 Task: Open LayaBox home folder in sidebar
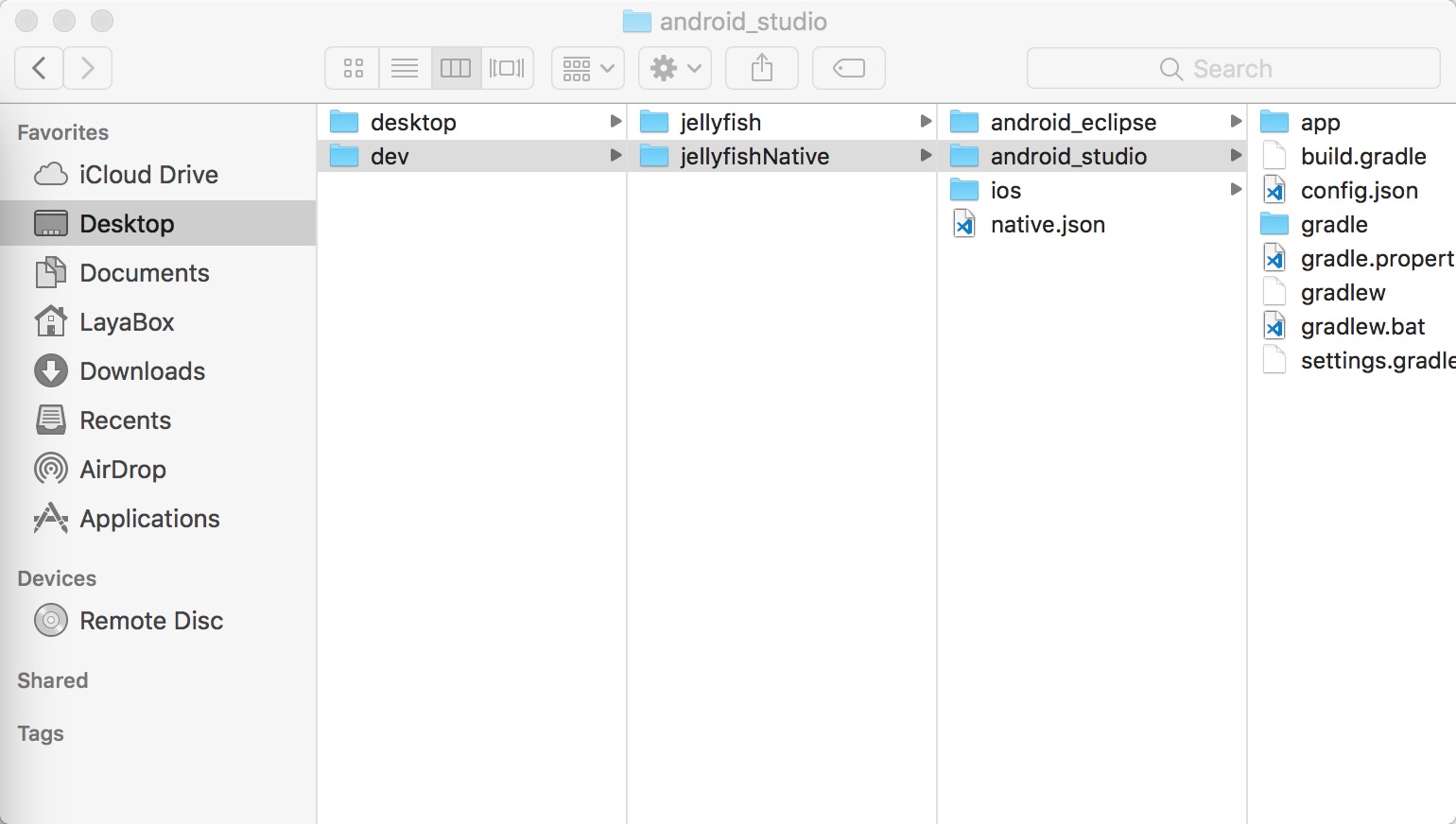(158, 322)
